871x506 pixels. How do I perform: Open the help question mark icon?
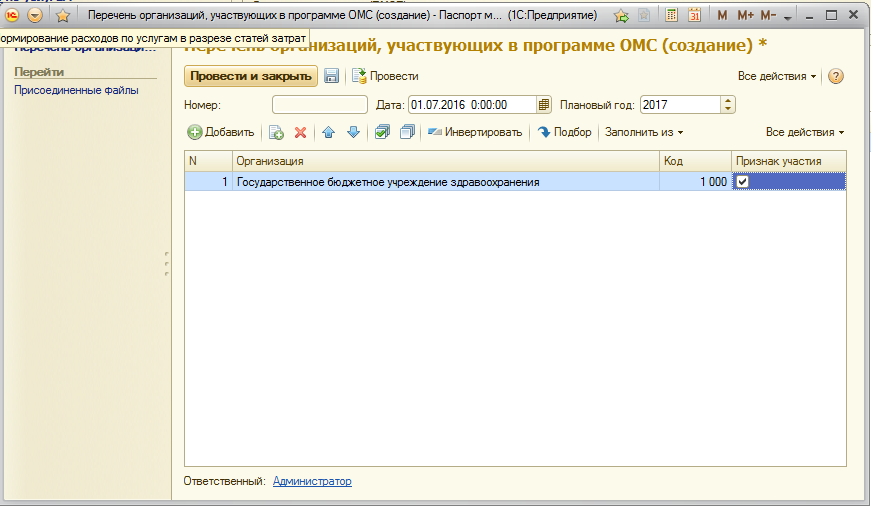point(837,76)
